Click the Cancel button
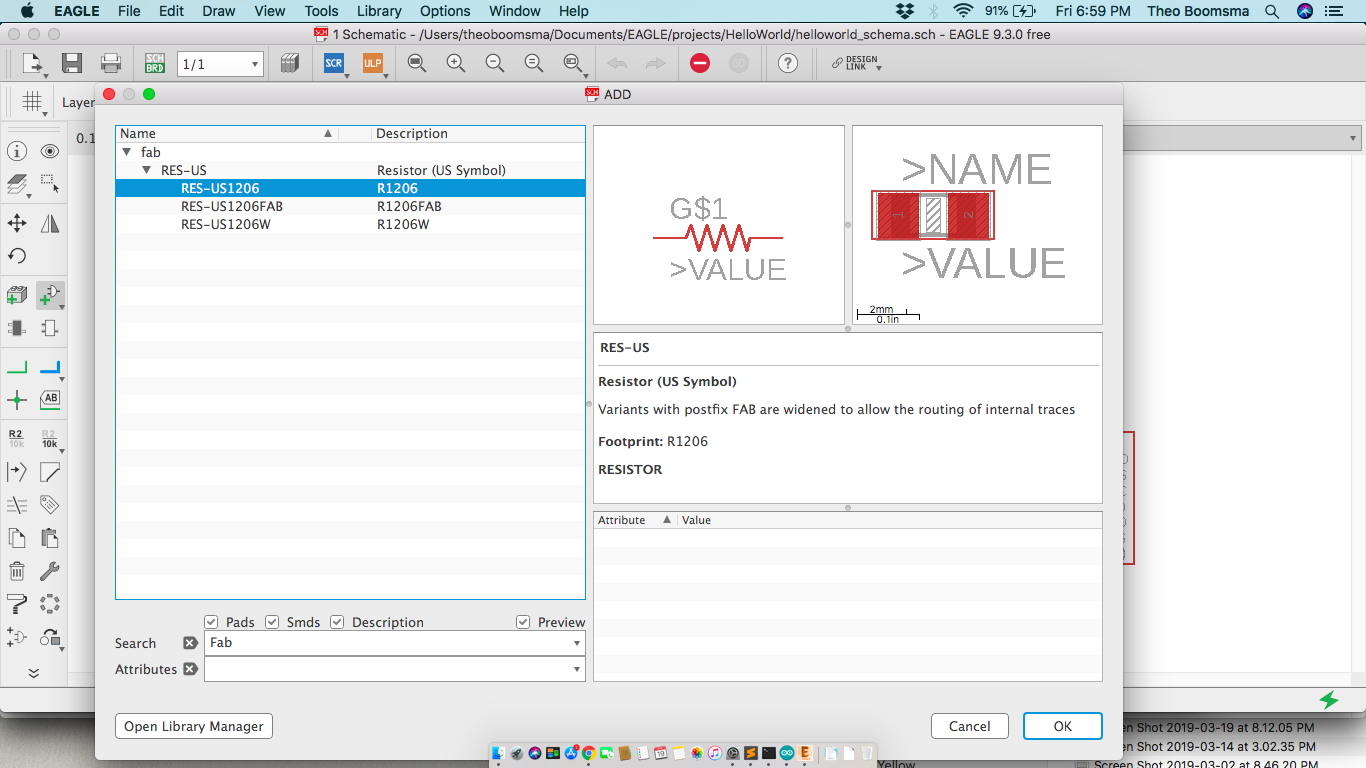1366x768 pixels. 970,726
